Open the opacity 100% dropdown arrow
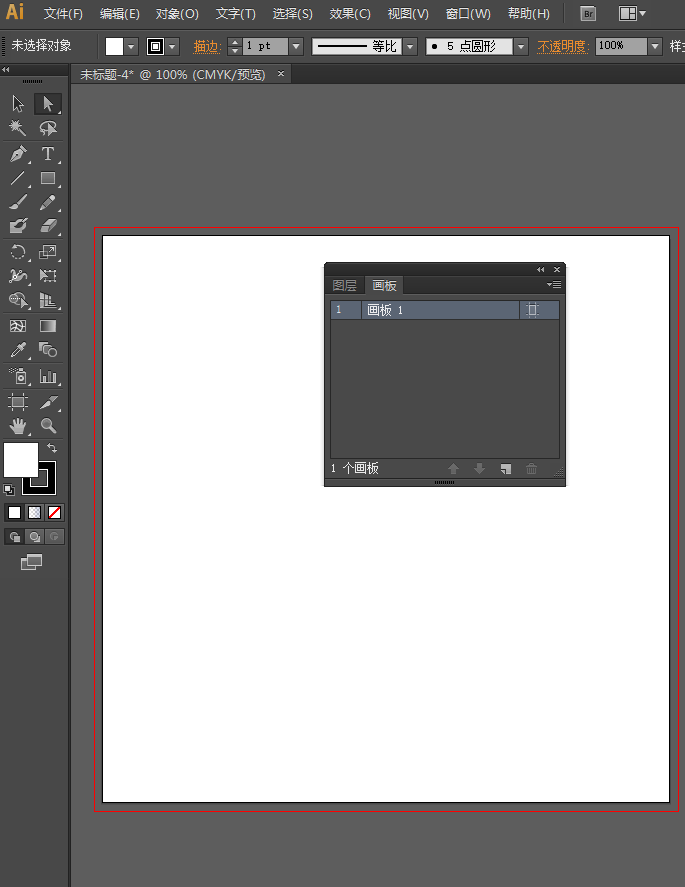This screenshot has width=685, height=887. [x=655, y=46]
